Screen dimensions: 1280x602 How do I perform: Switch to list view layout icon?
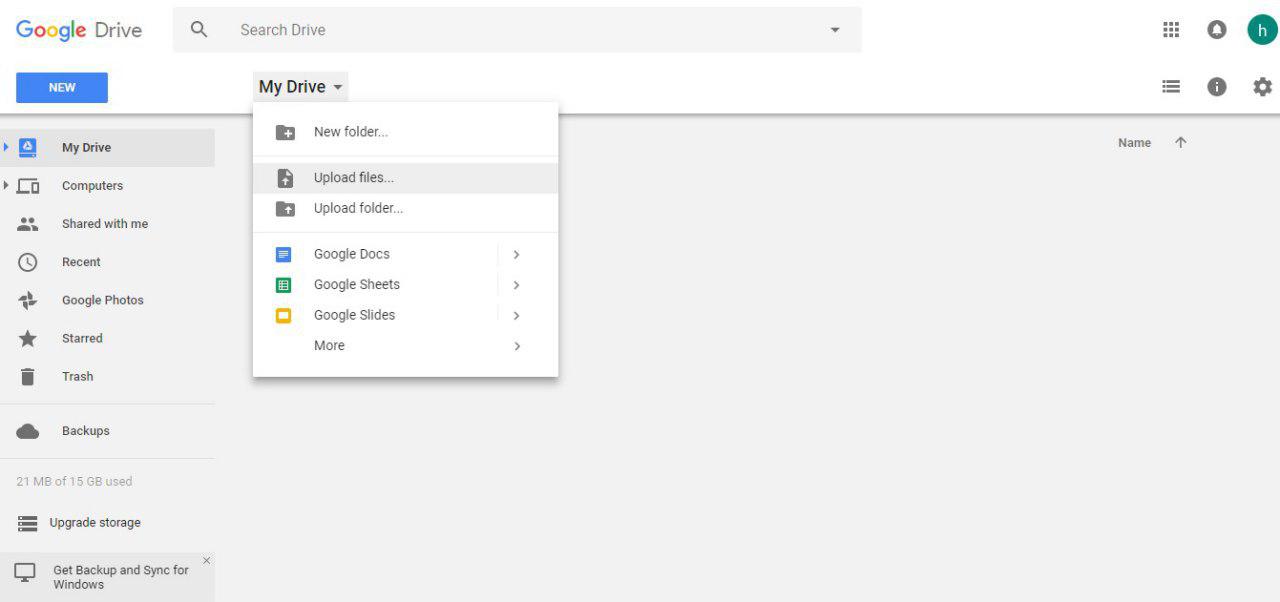pyautogui.click(x=1171, y=87)
